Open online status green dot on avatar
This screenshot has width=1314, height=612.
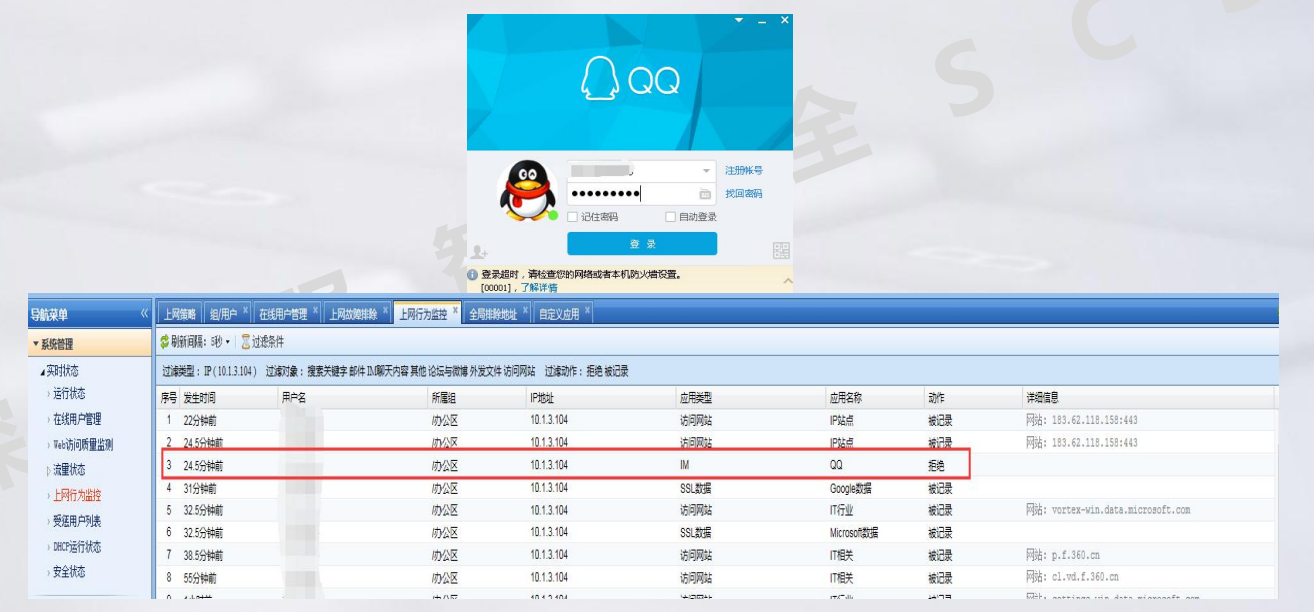tap(552, 214)
